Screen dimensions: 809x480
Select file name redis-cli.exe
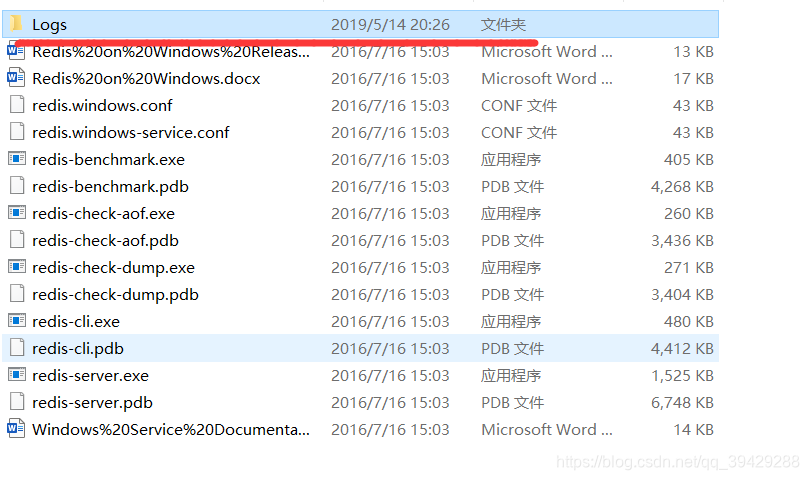[x=76, y=322]
